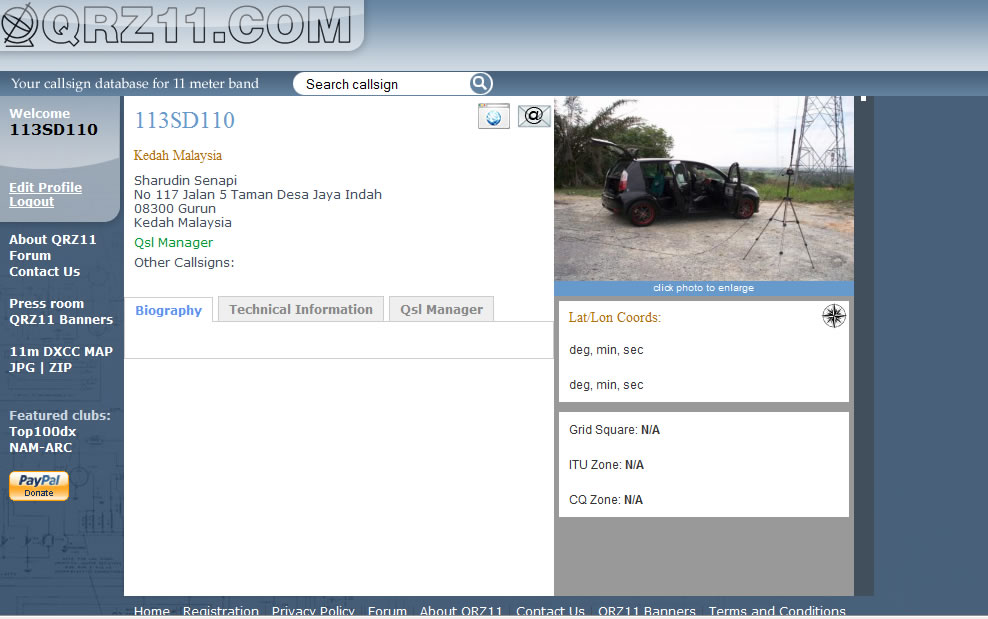Click the compass rose icon
The image size is (988, 619).
[x=834, y=316]
